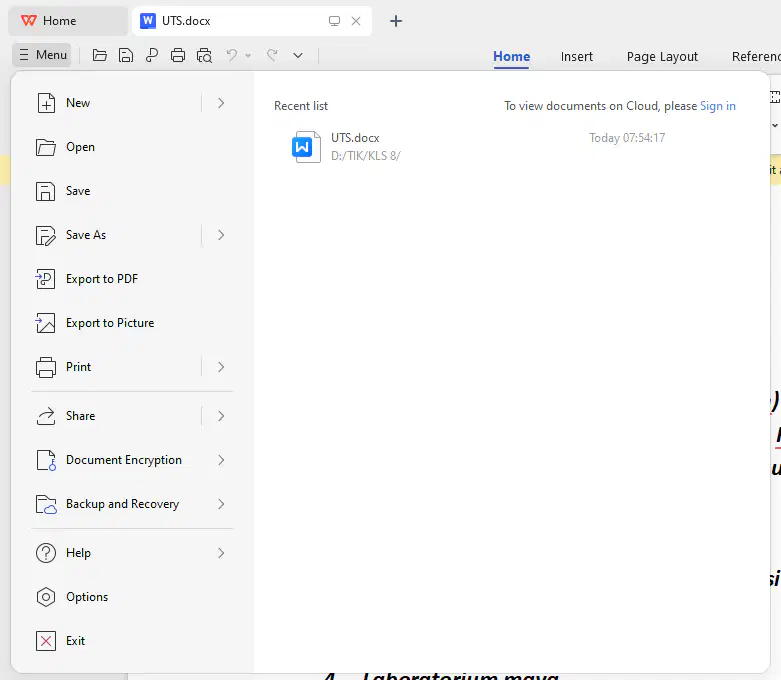The width and height of the screenshot is (781, 680).
Task: Open the Menu button dropdown
Action: coord(42,55)
